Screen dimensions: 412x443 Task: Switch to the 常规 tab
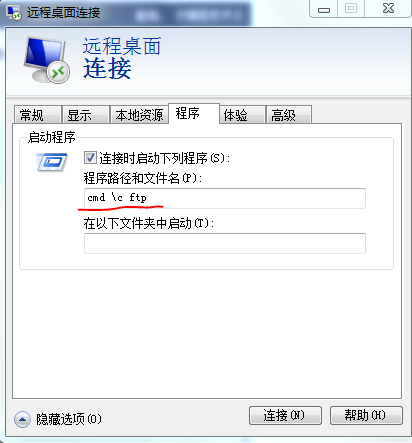coord(38,115)
